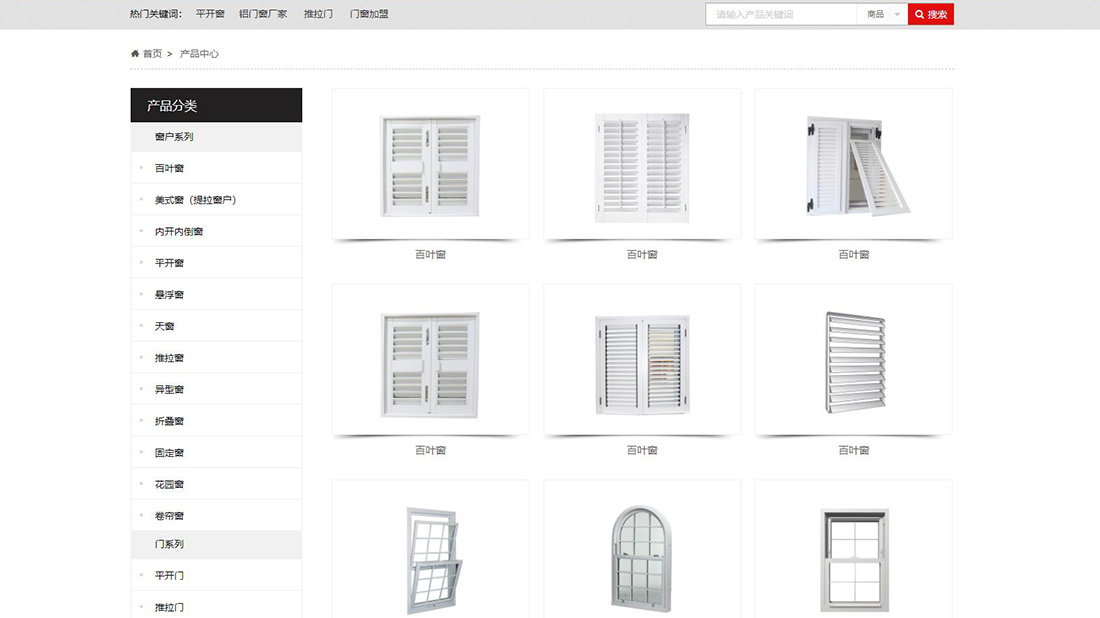Choose 悬浮窗 from the sidebar list
The width and height of the screenshot is (1100, 618).
[x=169, y=295]
